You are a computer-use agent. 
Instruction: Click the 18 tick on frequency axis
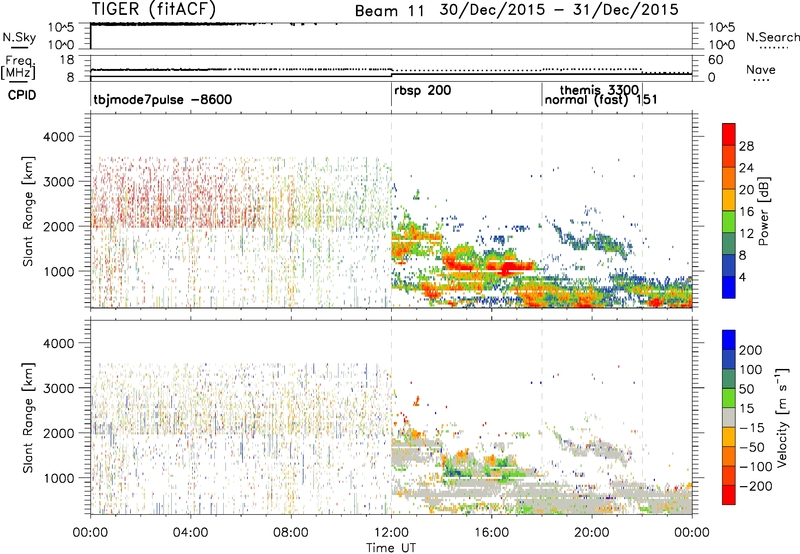click(x=67, y=60)
